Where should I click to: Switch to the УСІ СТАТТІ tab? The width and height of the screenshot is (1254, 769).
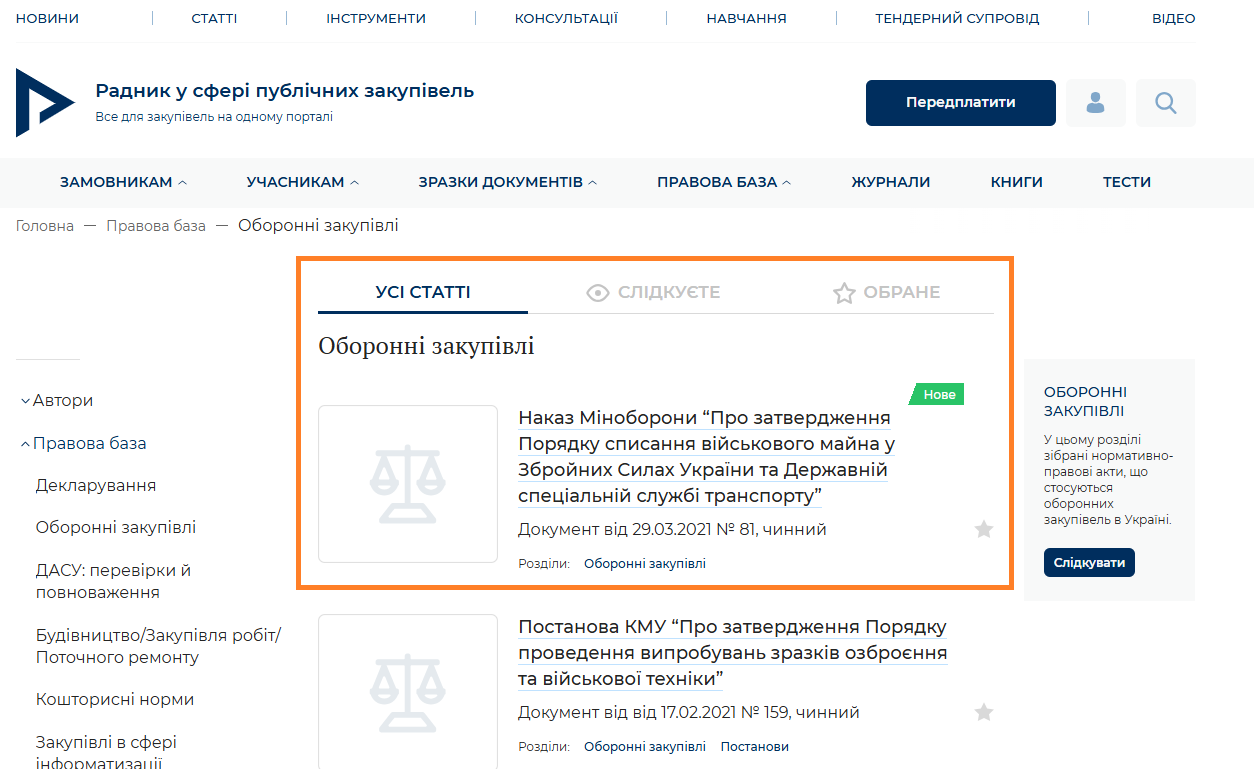click(423, 292)
